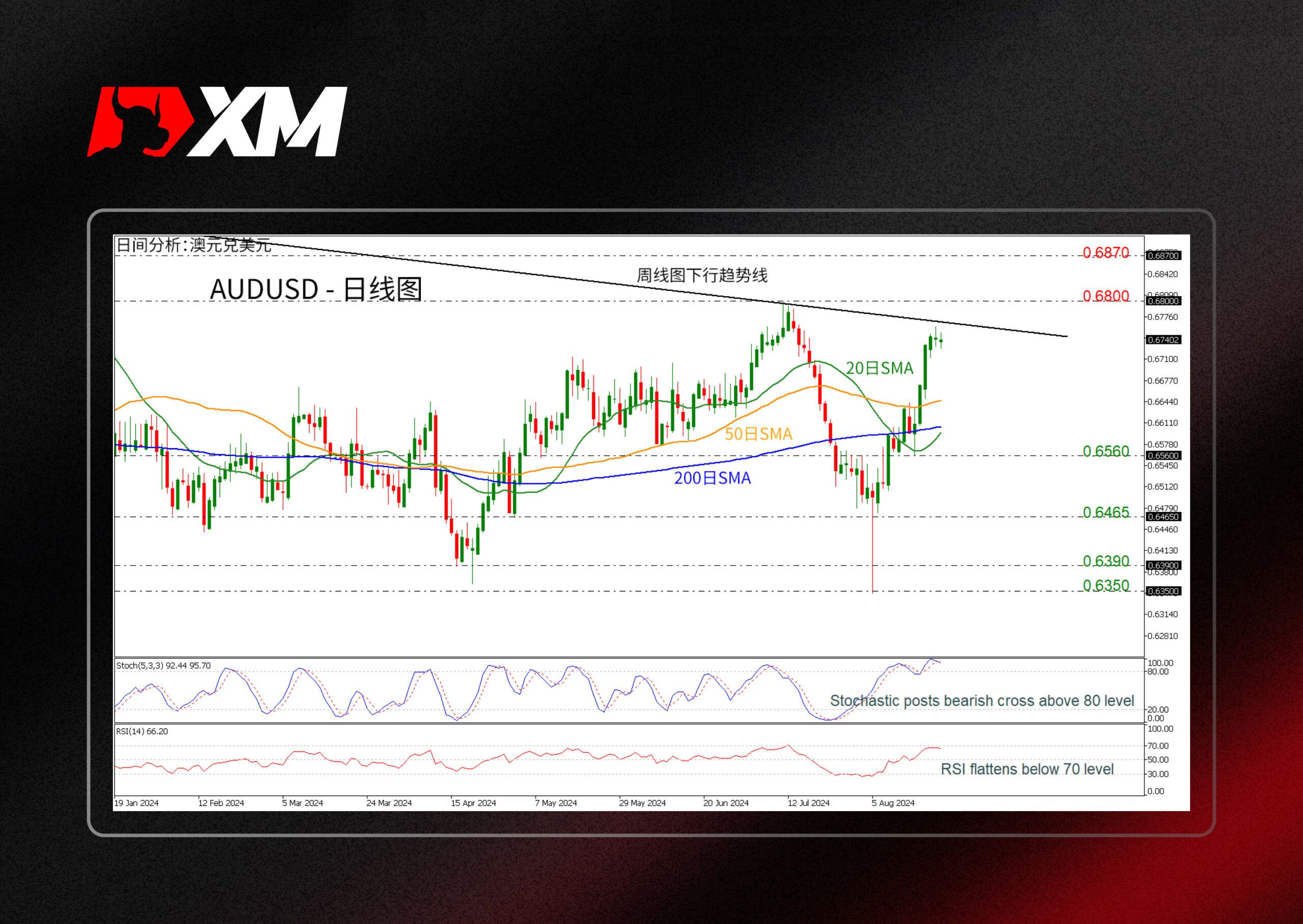Click the RSI(14) indicator header

coord(142,731)
